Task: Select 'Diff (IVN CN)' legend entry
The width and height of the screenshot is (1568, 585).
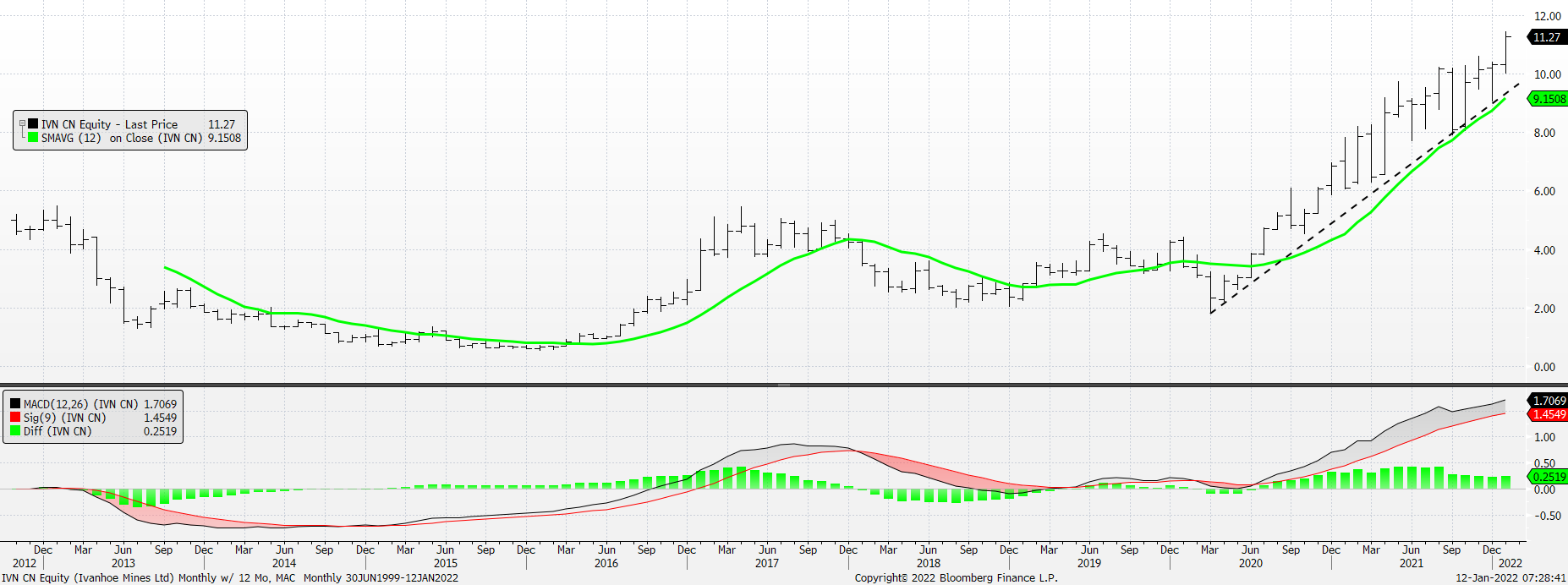Action: point(58,431)
